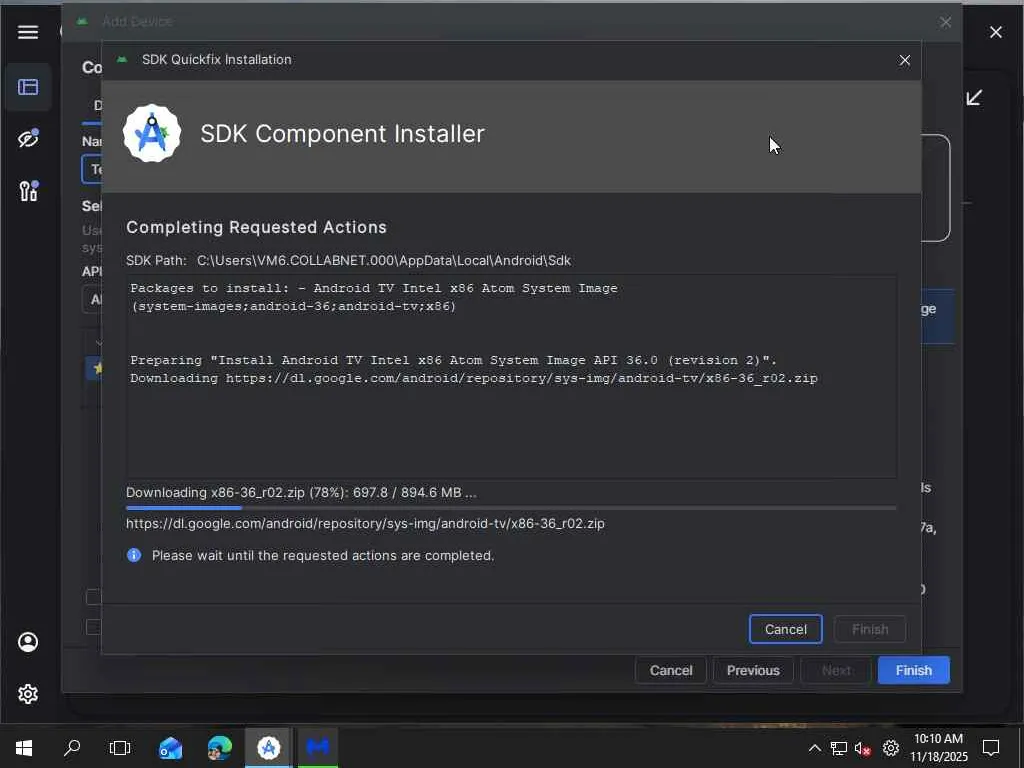Open the notification center icon
The height and width of the screenshot is (768, 1024).
pyautogui.click(x=991, y=748)
